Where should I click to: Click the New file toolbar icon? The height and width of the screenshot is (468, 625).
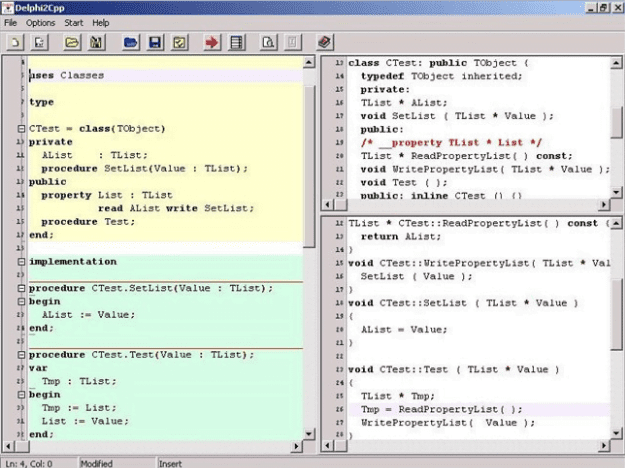(15, 42)
